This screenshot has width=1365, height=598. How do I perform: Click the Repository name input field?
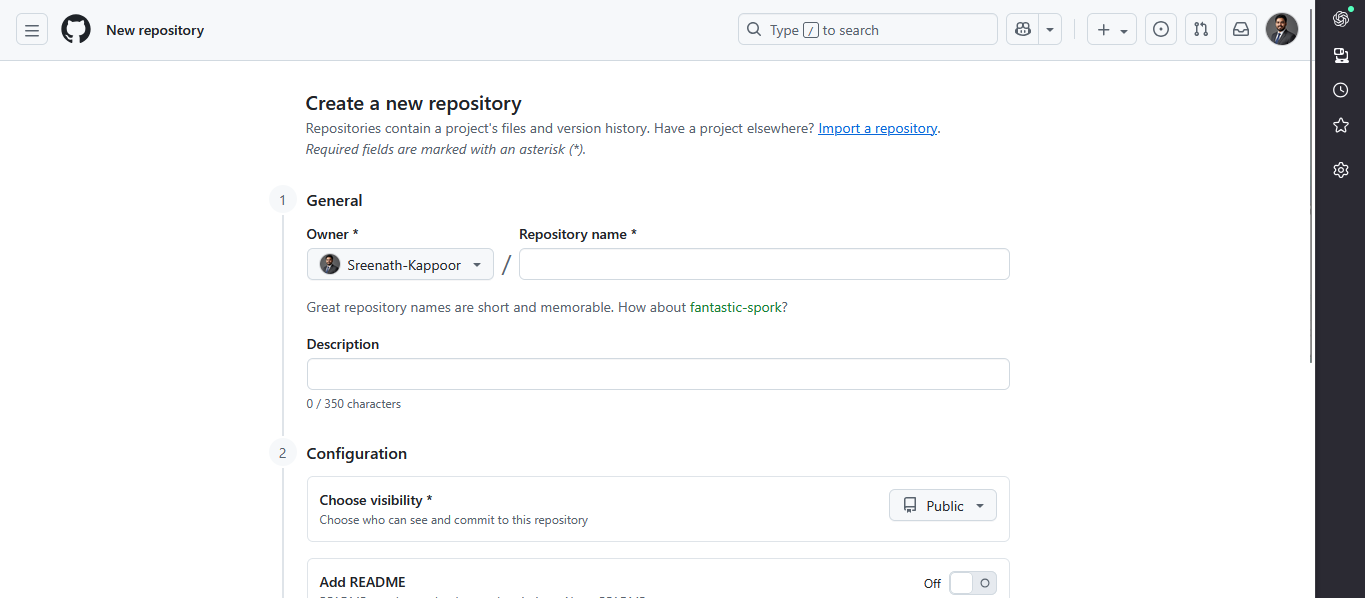tap(764, 265)
